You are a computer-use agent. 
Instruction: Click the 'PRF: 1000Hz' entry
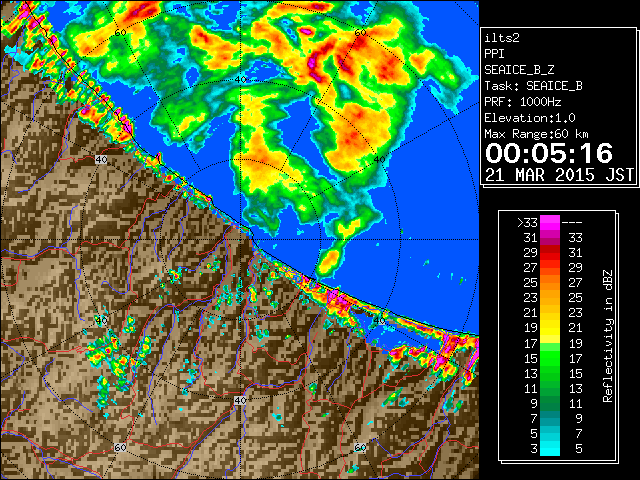tap(523, 102)
